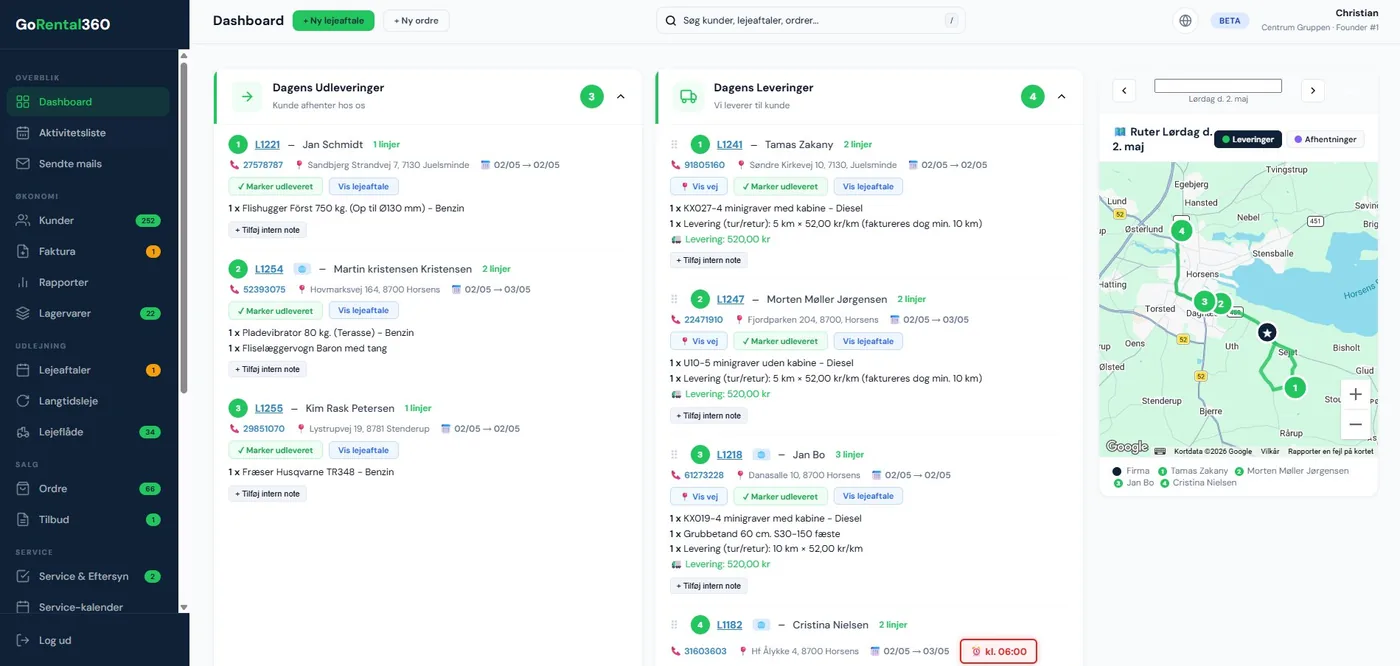The height and width of the screenshot is (666, 1400).
Task: Go to next day on map
Action: tap(1313, 91)
